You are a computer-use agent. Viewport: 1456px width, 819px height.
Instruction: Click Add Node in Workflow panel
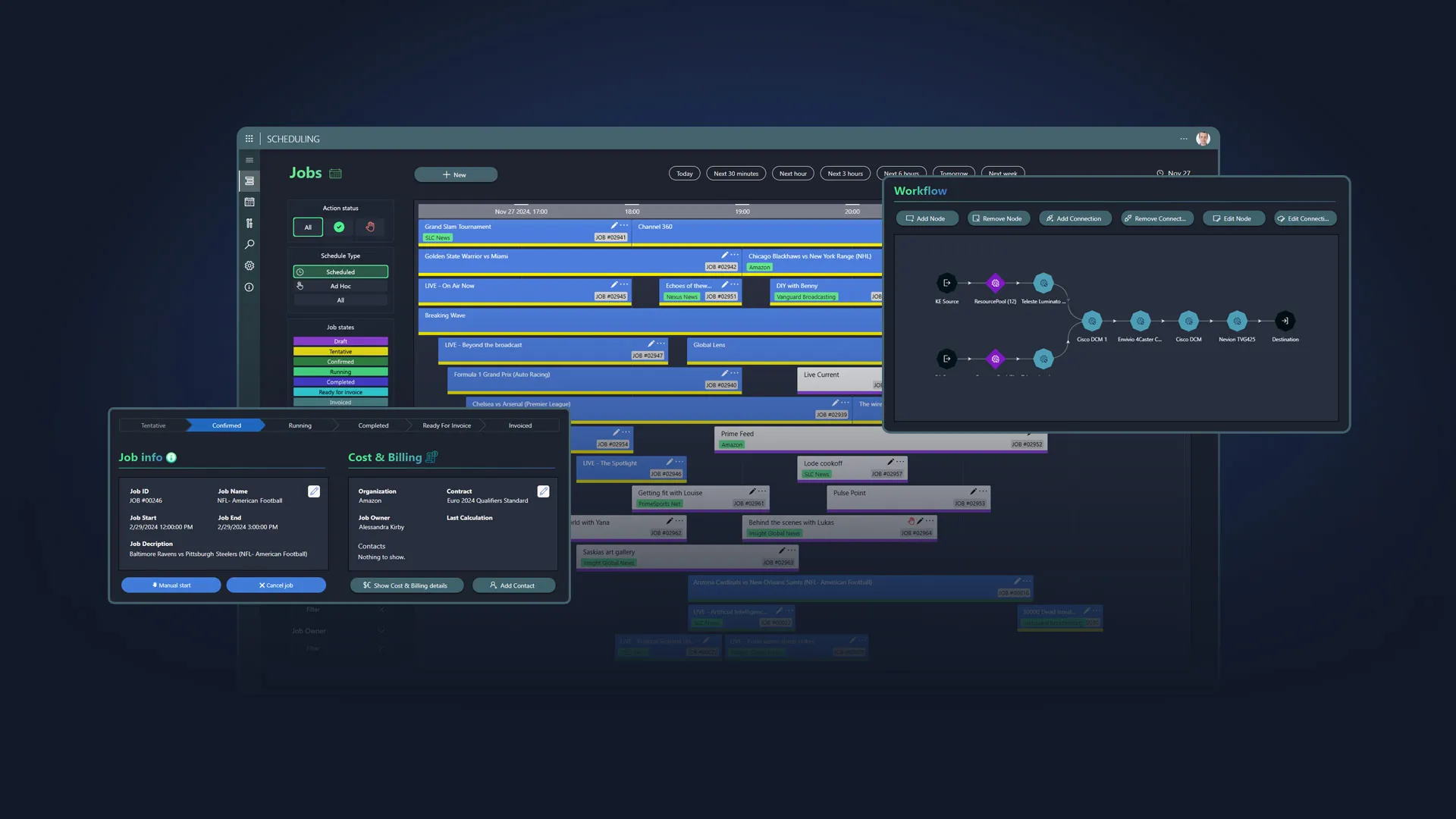927,218
